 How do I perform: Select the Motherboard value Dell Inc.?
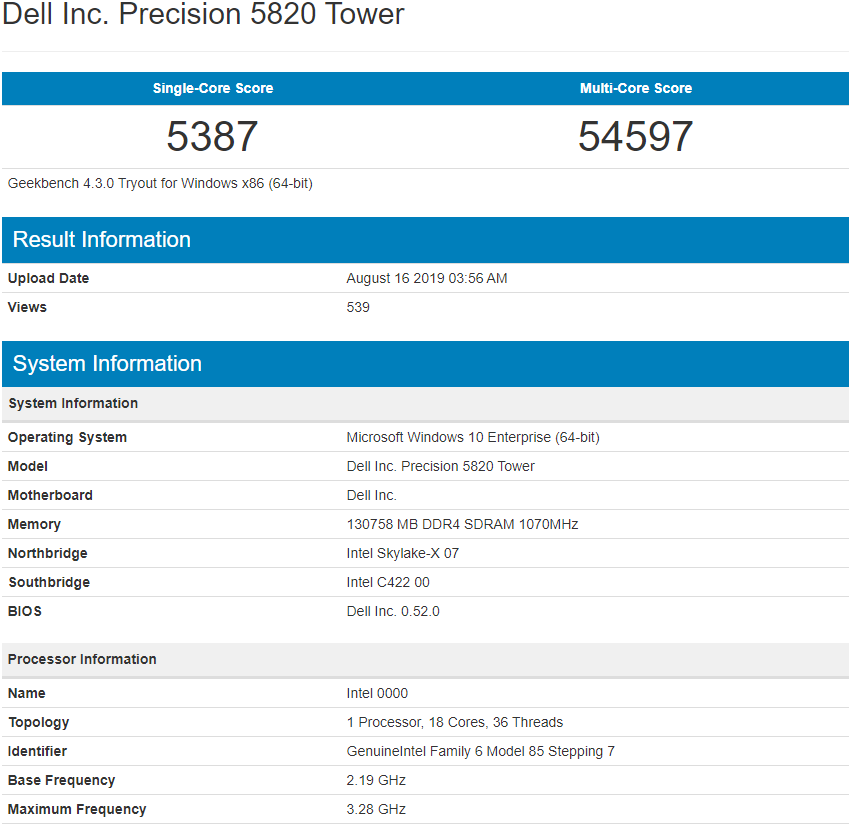pos(372,495)
